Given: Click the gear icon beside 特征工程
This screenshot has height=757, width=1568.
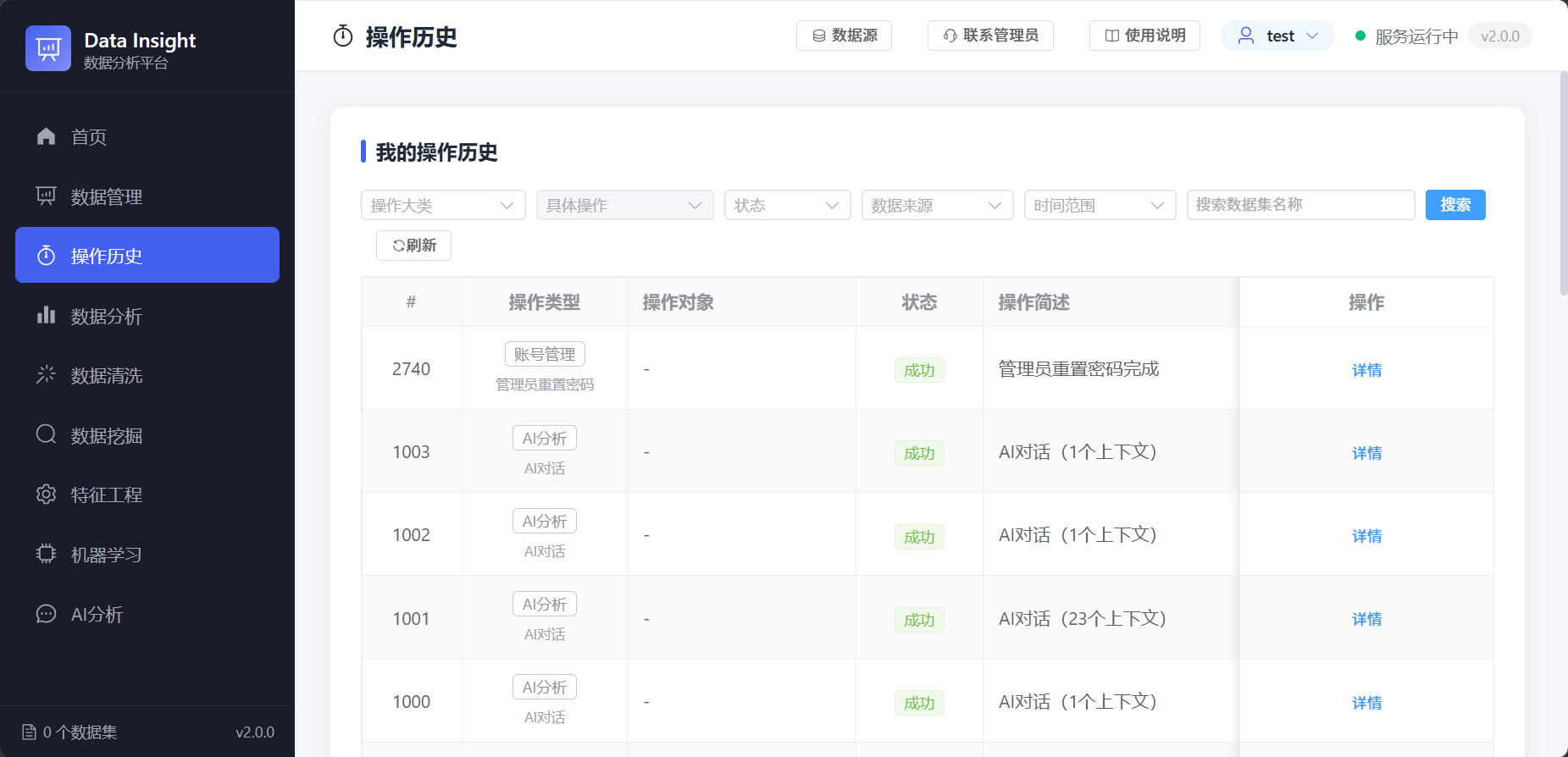Looking at the screenshot, I should [x=47, y=494].
